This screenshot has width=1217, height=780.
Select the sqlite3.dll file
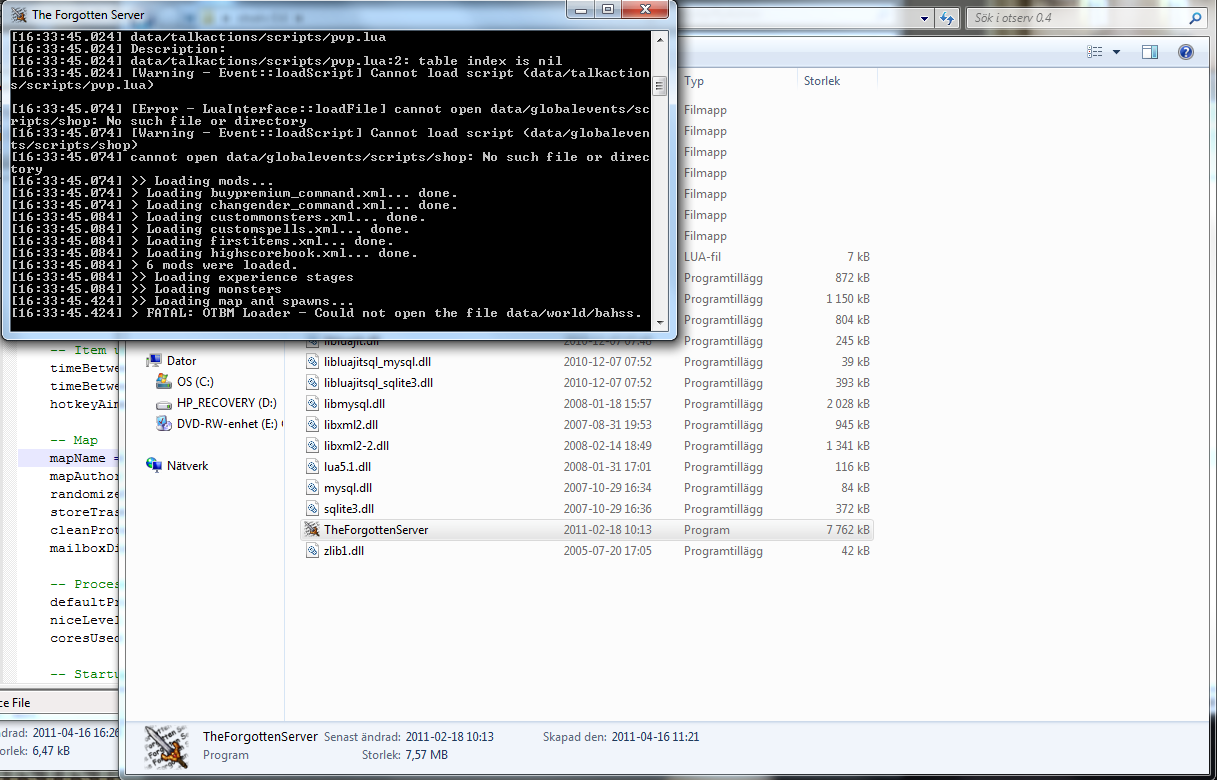tap(348, 509)
